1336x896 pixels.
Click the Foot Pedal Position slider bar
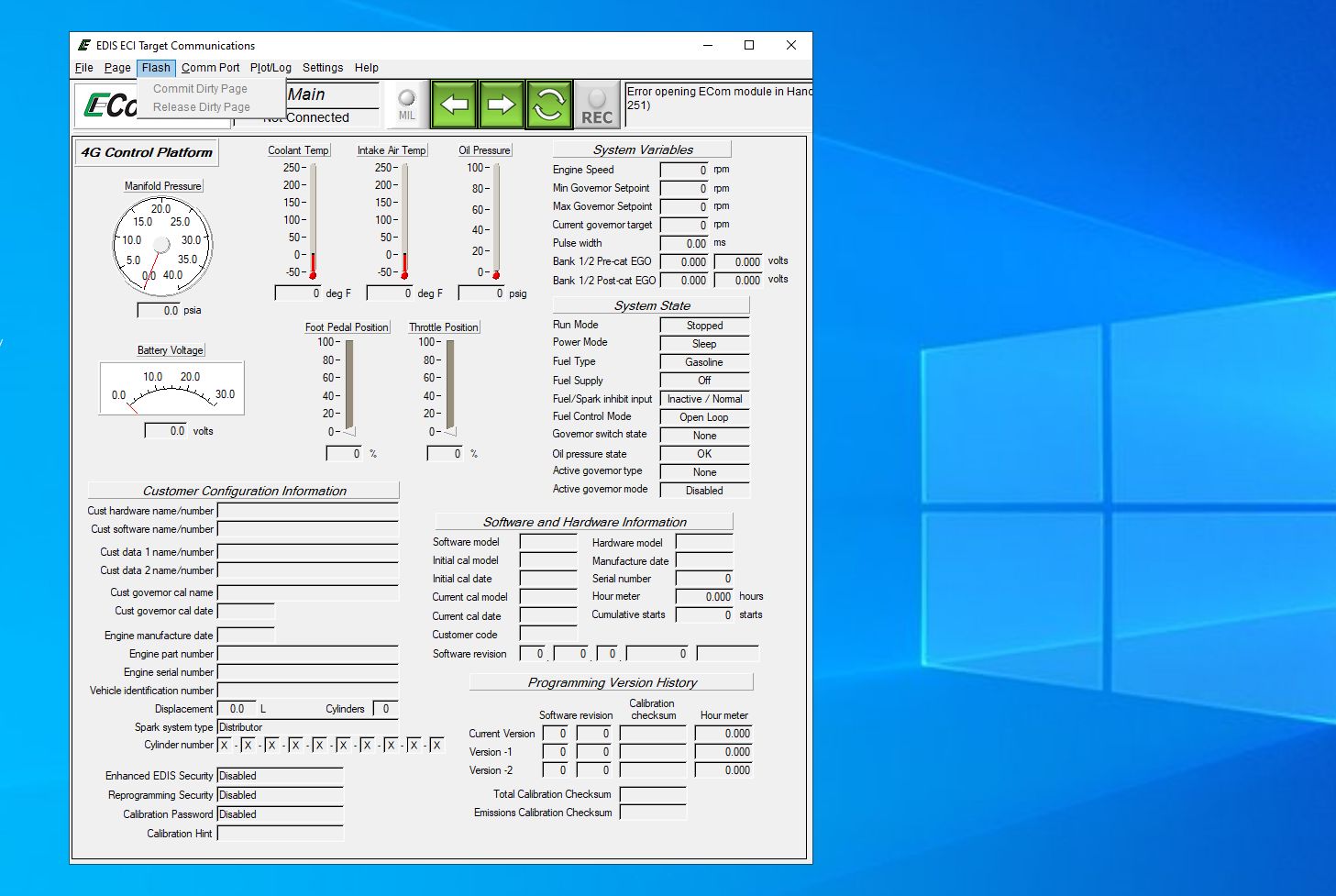(349, 386)
